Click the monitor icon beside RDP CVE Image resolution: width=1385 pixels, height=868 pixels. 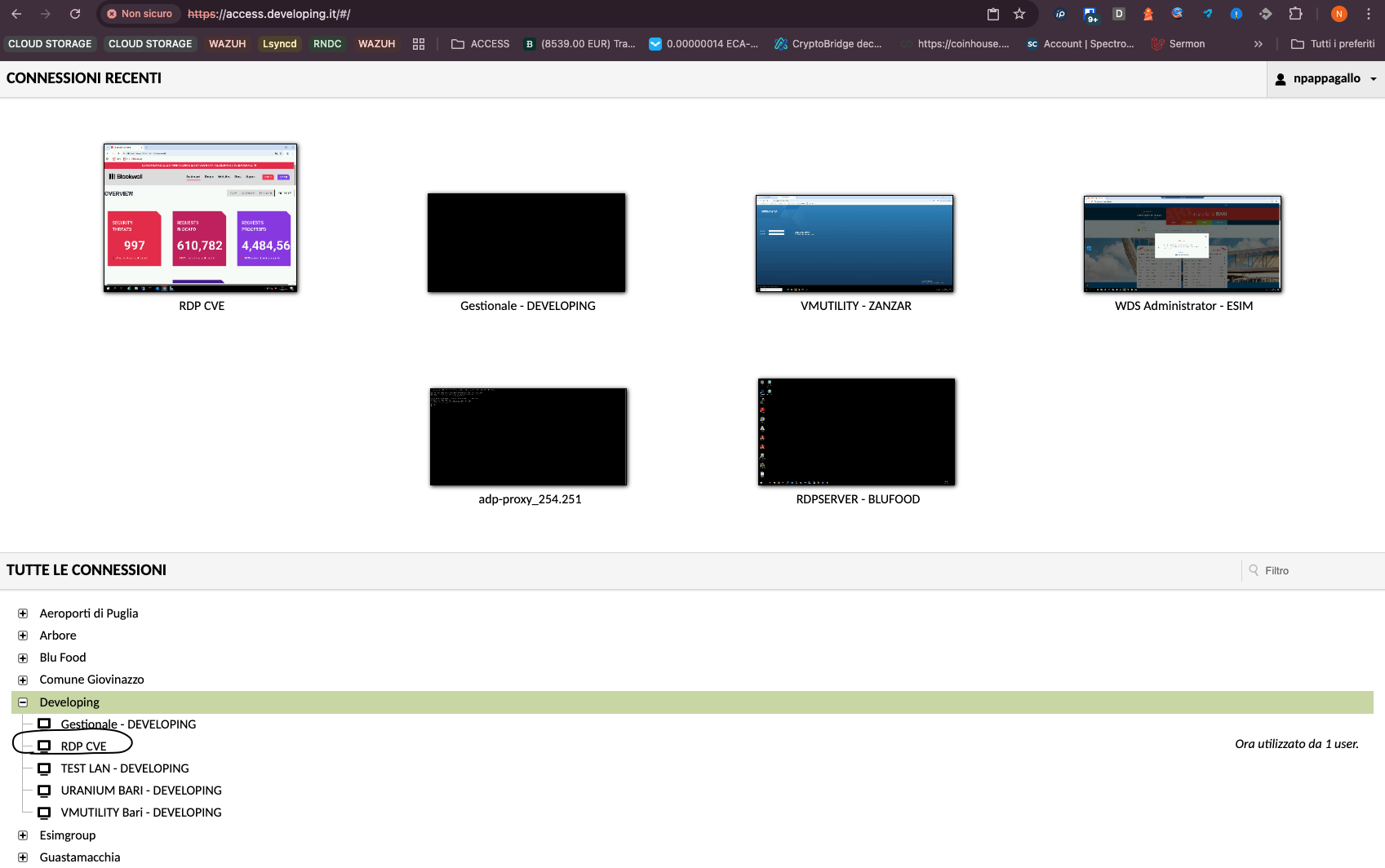click(44, 746)
